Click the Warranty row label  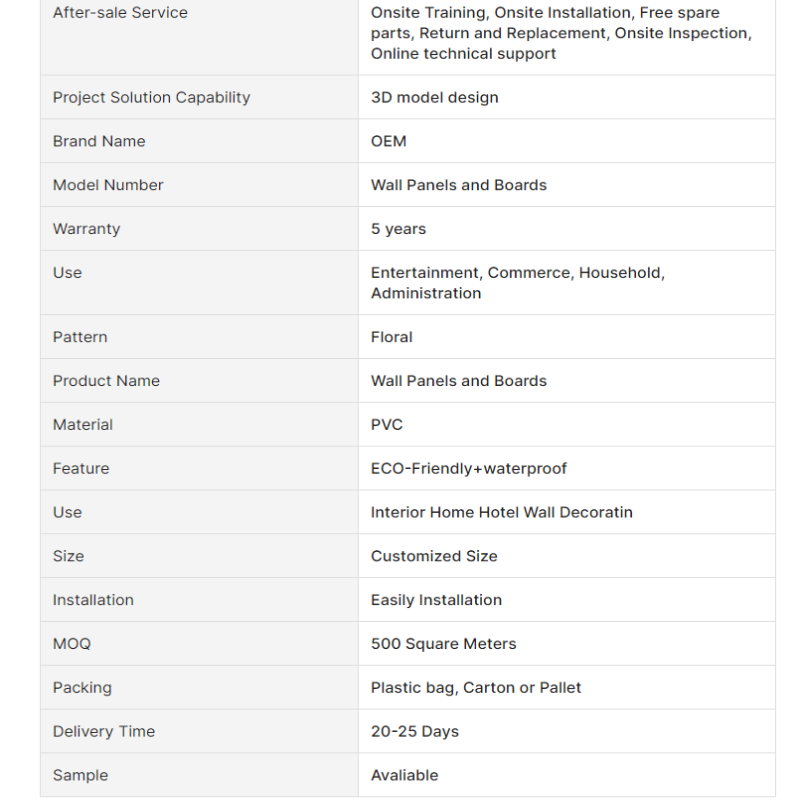pos(86,229)
